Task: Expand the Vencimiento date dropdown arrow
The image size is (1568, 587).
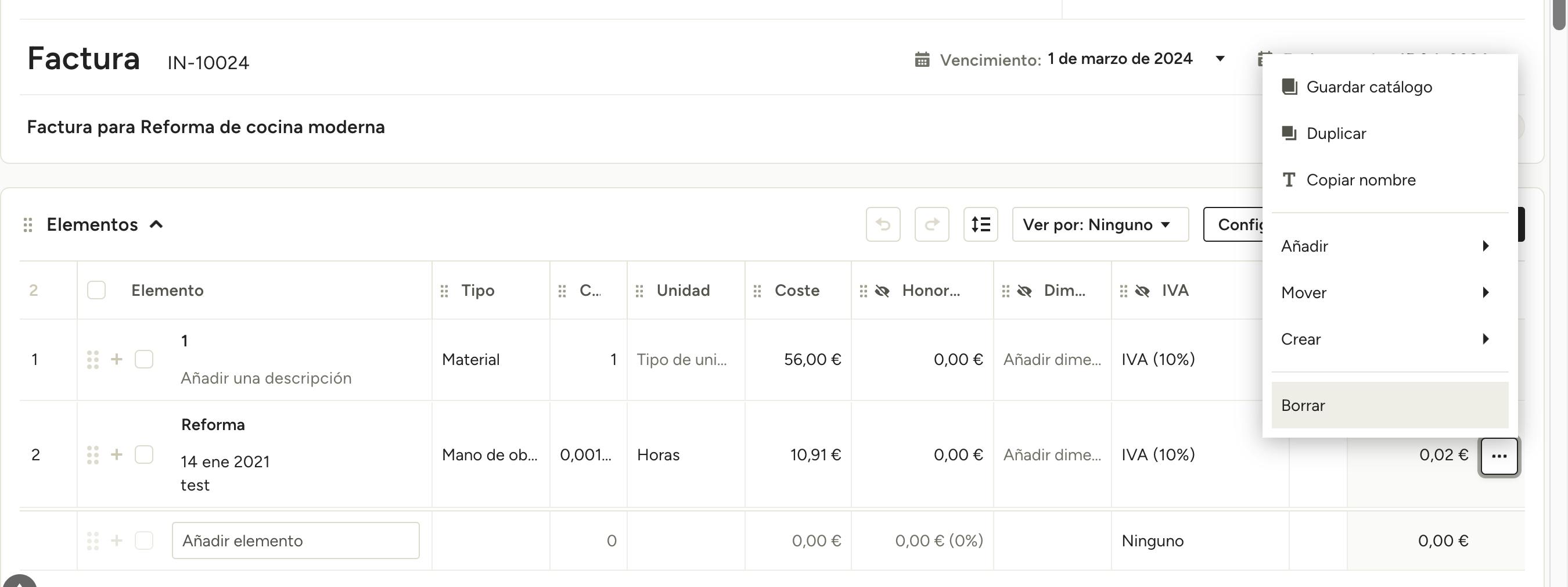Action: [1220, 59]
